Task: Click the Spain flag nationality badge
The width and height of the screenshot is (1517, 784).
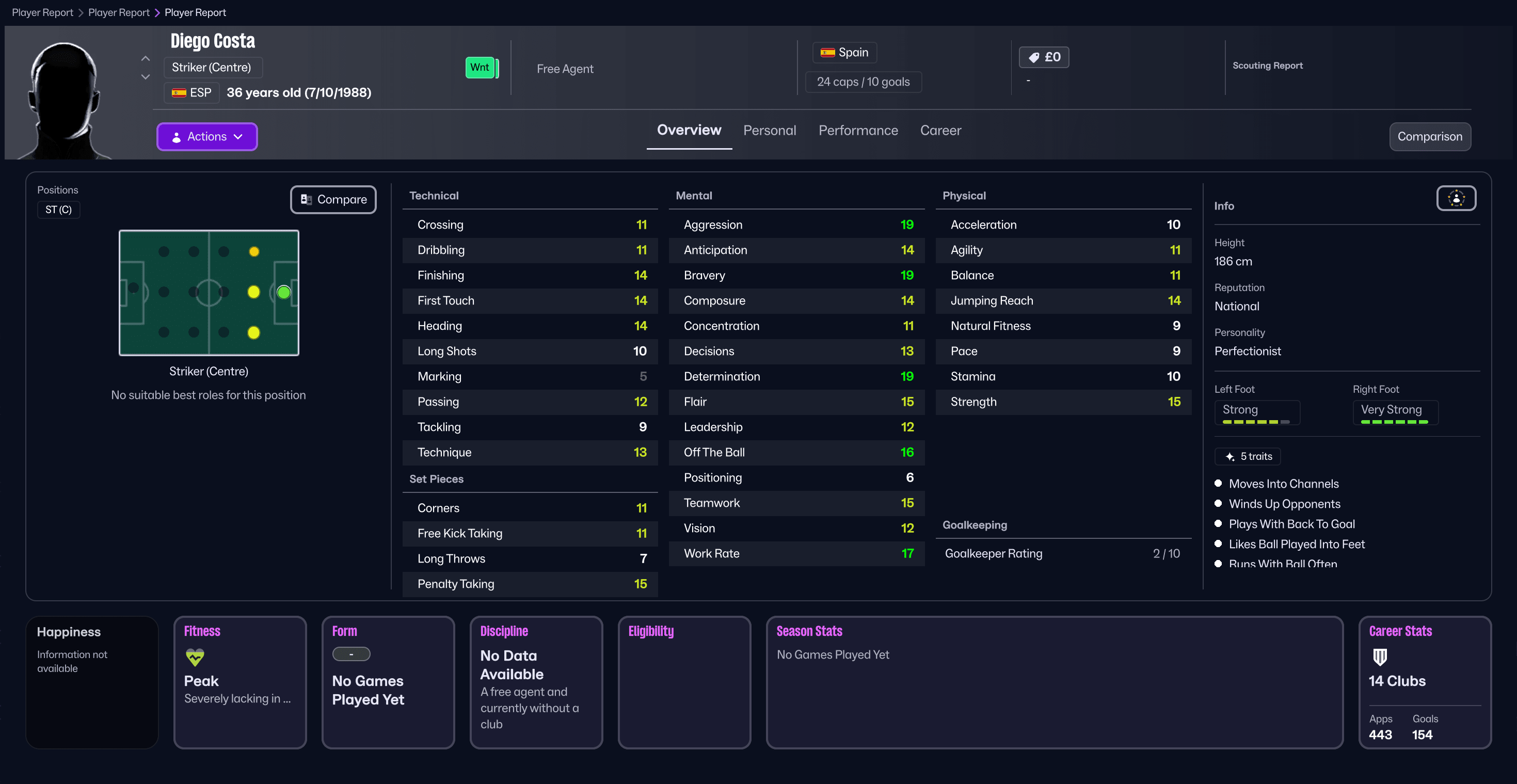Action: 844,53
